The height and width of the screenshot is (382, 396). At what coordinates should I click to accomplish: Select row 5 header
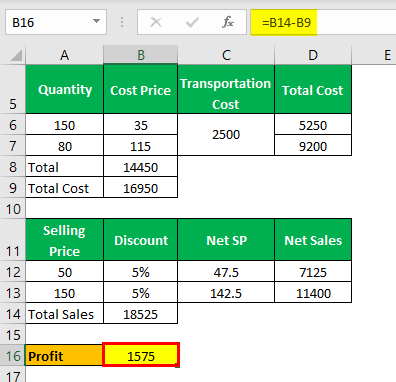[13, 89]
